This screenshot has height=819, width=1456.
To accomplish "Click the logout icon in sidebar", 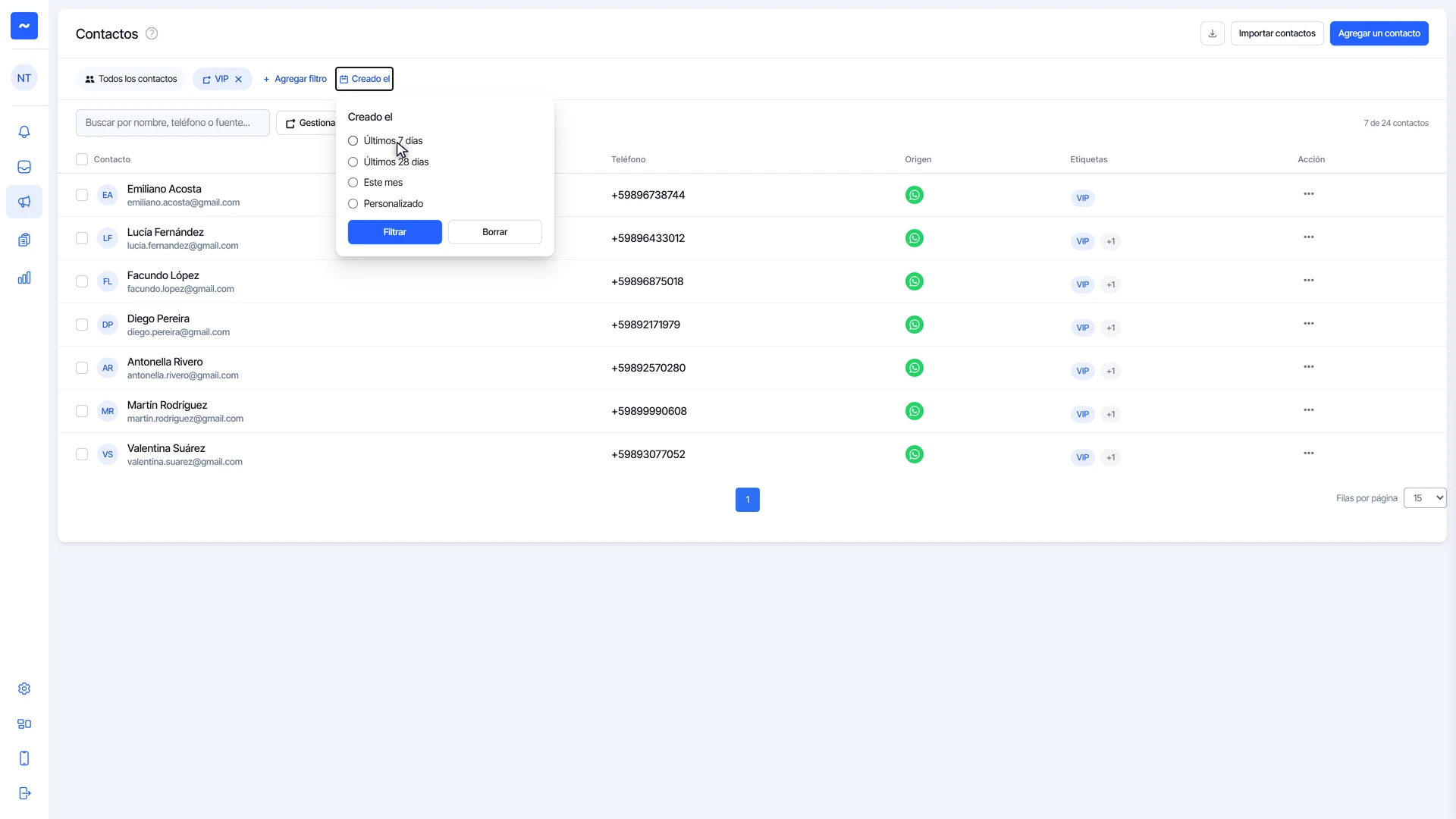I will click(24, 793).
